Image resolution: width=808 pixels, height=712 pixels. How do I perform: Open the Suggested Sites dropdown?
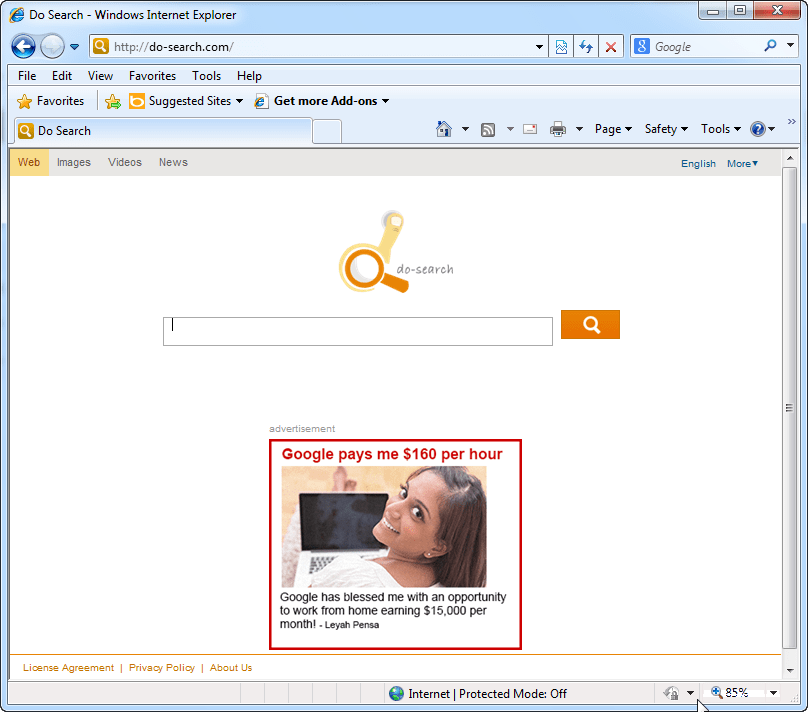coord(186,101)
